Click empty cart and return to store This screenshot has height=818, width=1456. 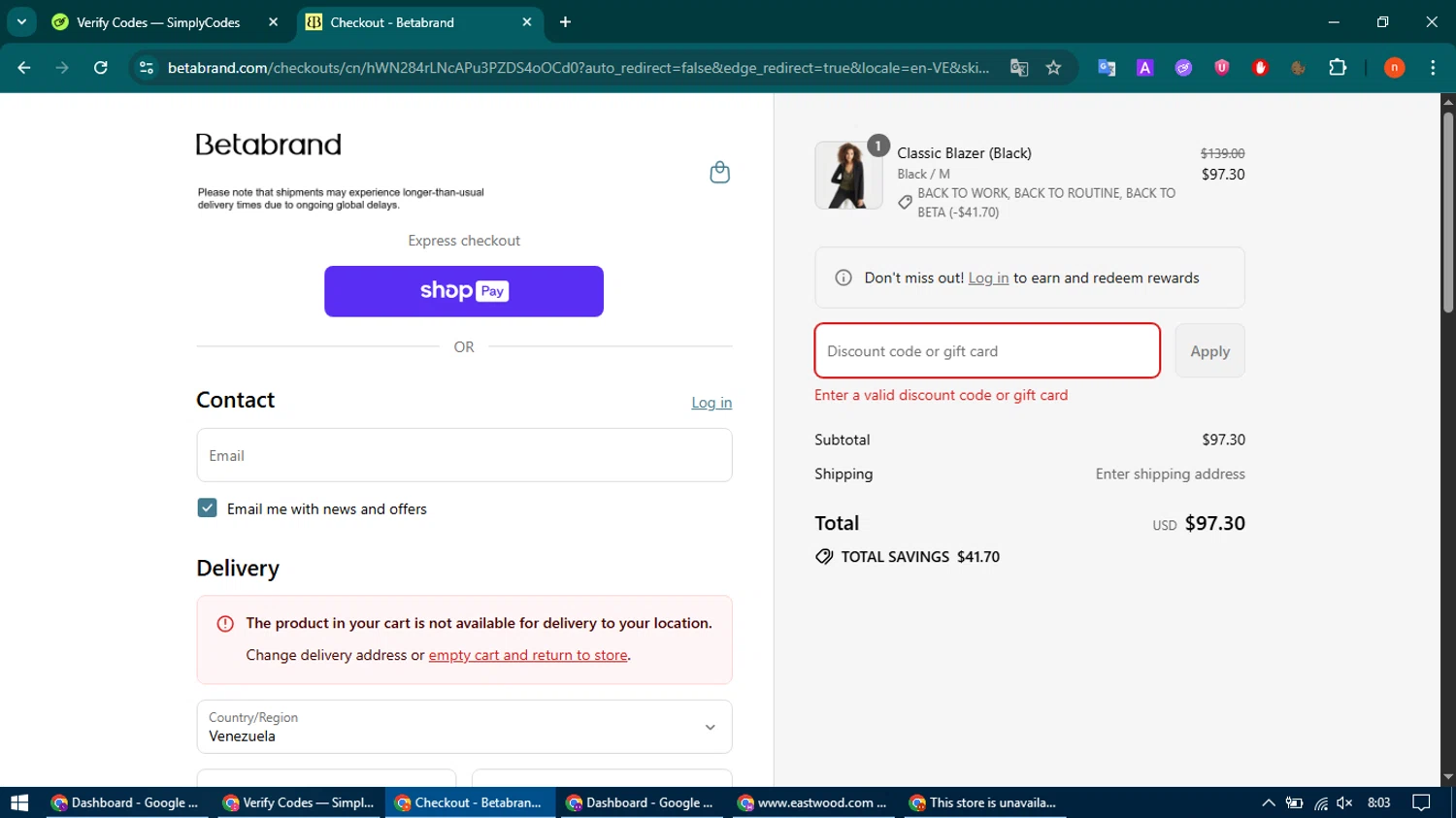[528, 656]
